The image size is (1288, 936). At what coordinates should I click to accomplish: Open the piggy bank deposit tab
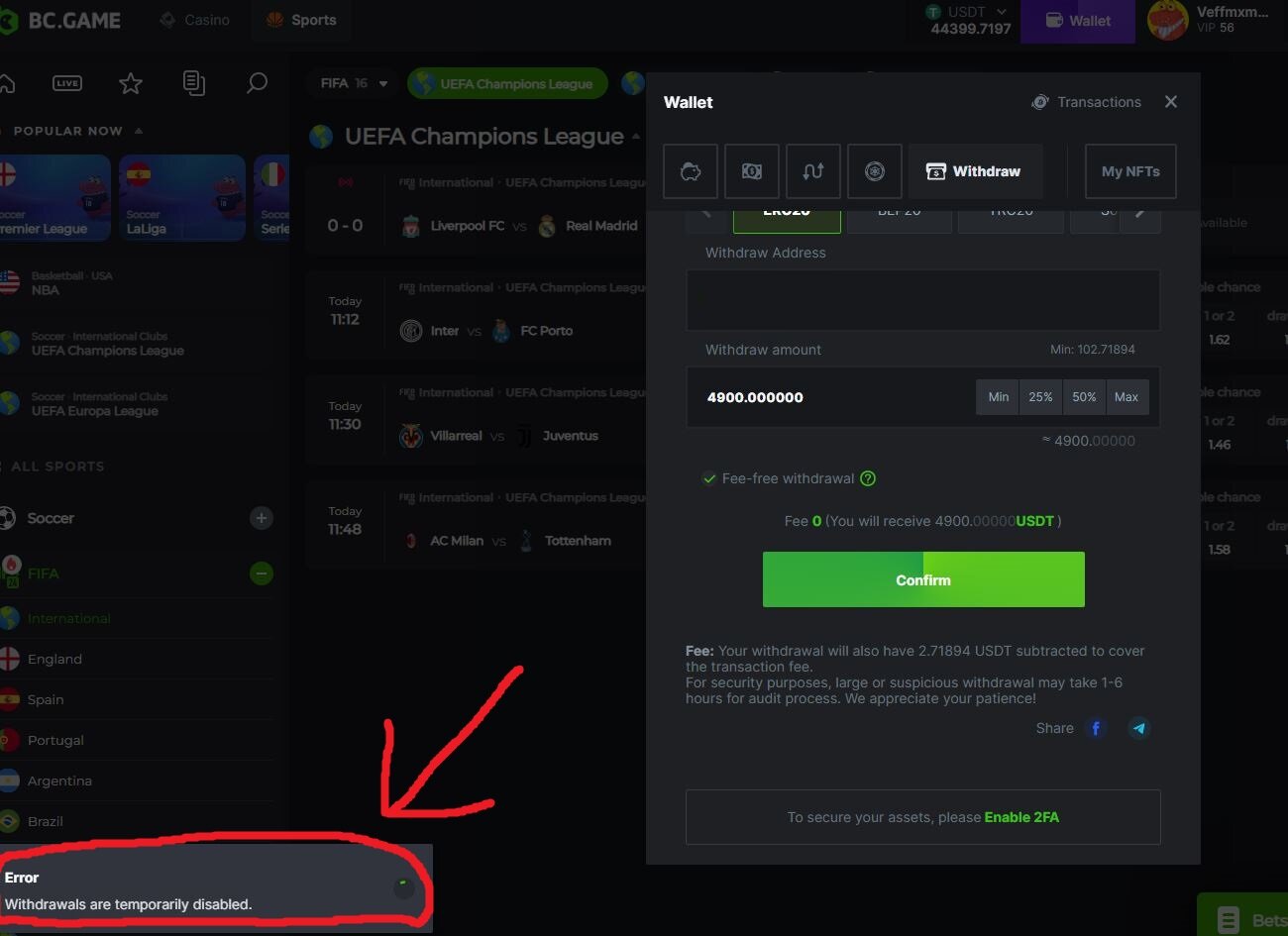click(691, 171)
